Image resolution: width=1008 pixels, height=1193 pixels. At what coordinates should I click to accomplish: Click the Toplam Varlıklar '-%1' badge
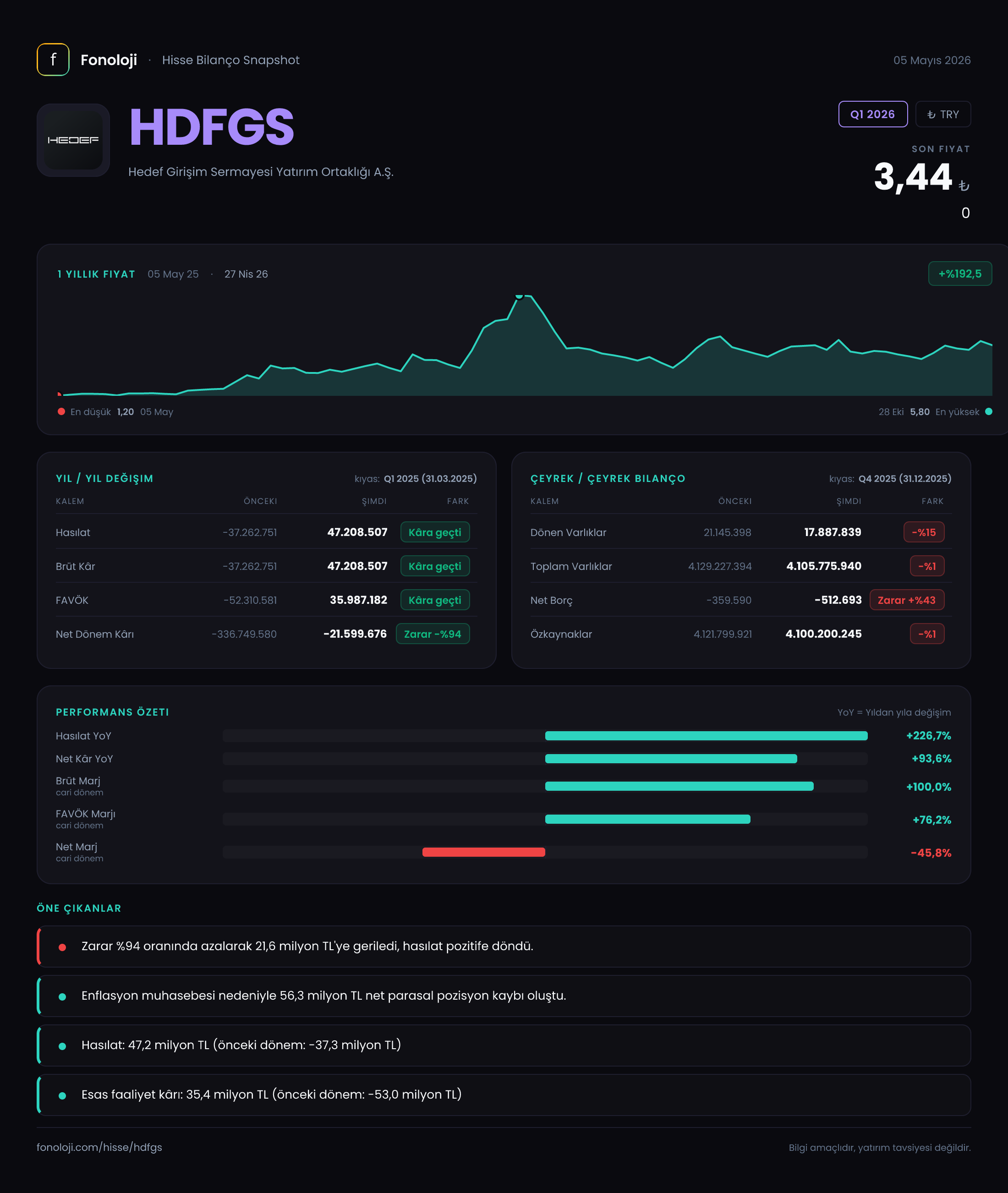tap(927, 566)
